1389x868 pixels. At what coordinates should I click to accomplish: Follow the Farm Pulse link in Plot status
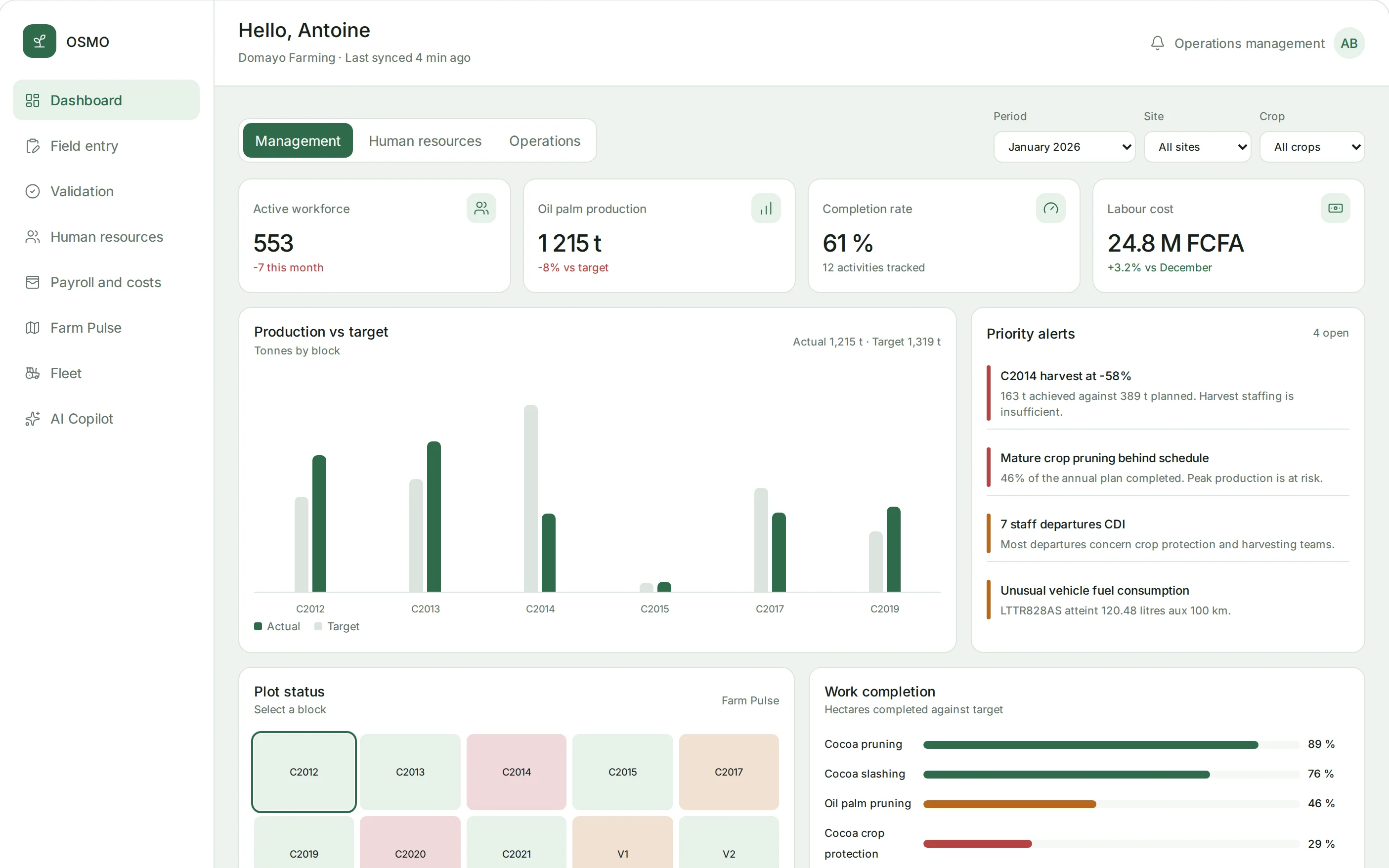tap(750, 700)
